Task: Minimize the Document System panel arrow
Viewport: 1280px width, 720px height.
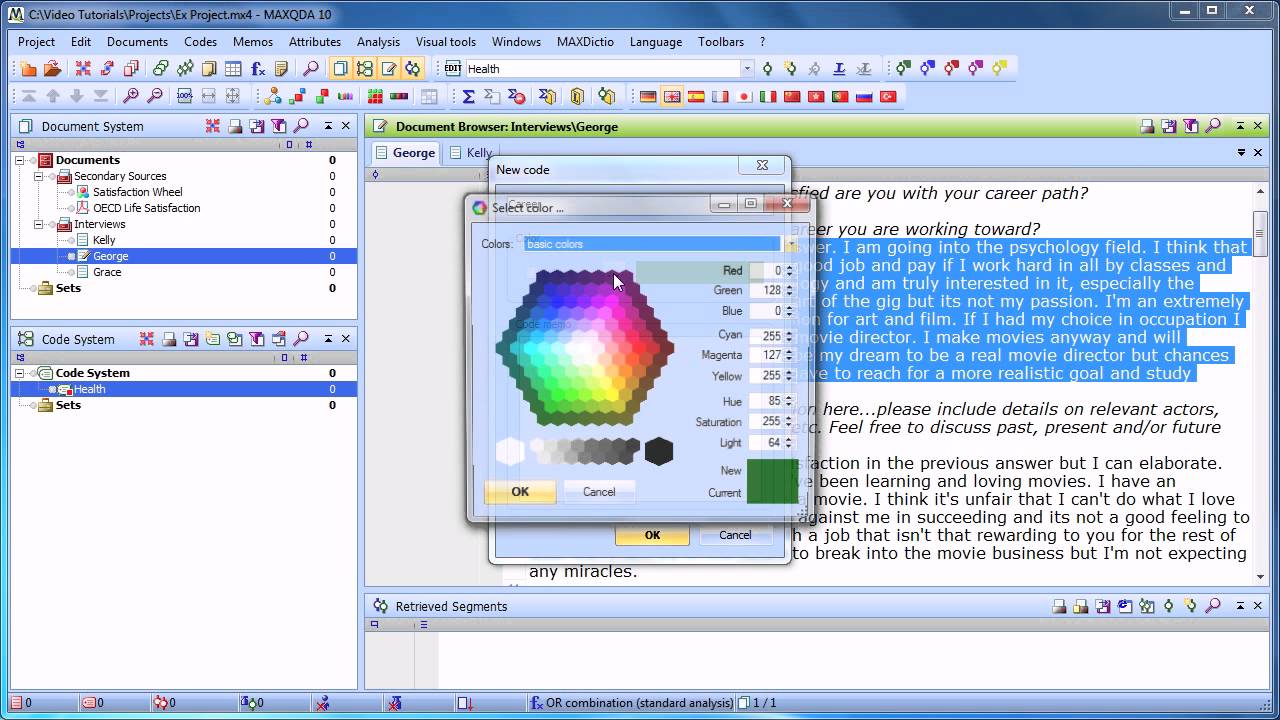Action: coord(328,126)
